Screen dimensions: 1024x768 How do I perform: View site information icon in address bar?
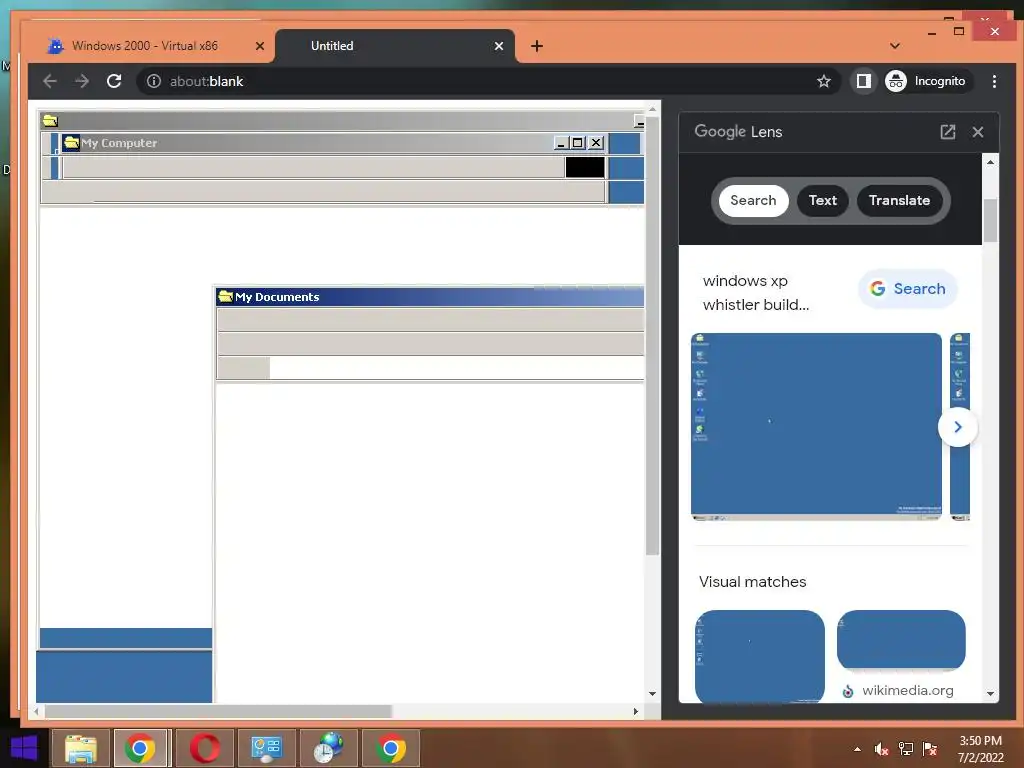pyautogui.click(x=153, y=81)
